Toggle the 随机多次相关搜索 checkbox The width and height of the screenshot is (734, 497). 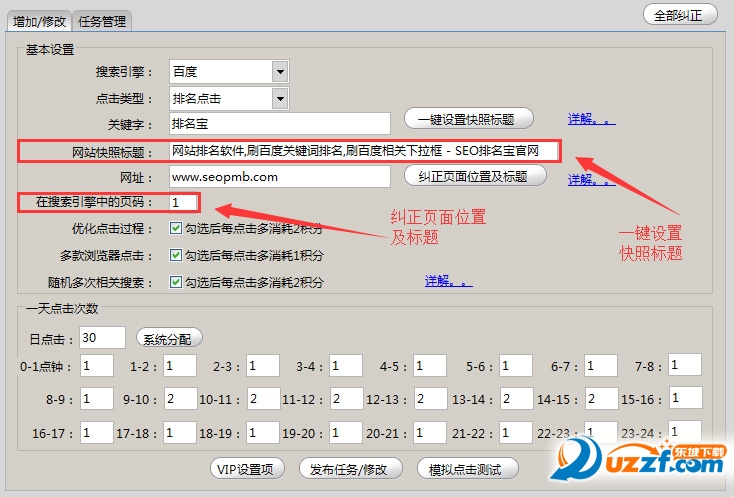[x=176, y=282]
